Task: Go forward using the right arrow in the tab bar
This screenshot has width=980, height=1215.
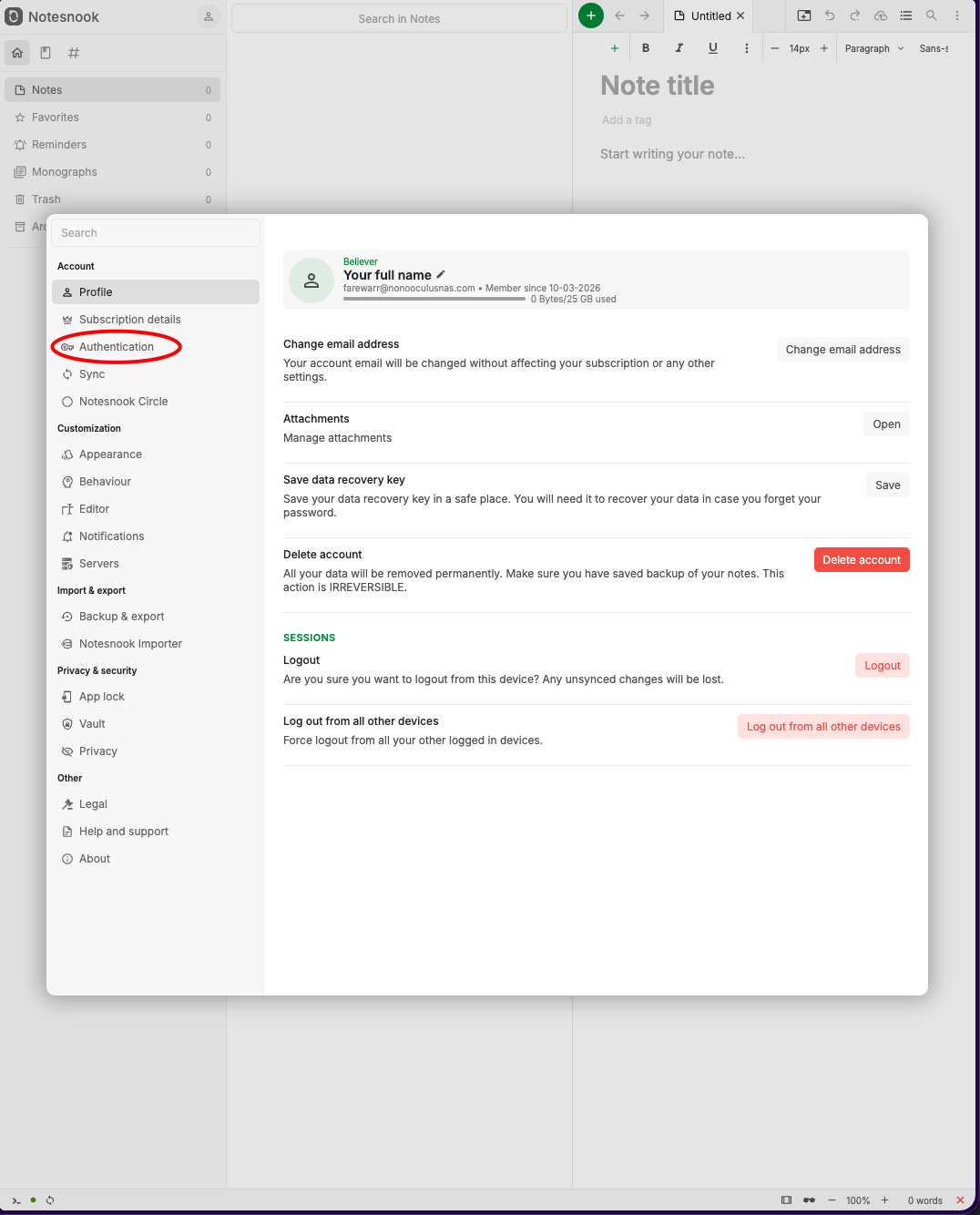Action: point(644,15)
